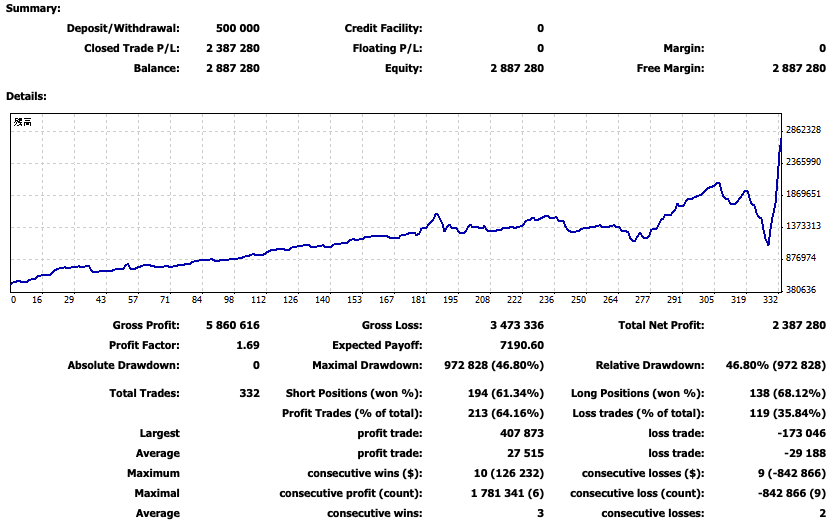Click the x-axis tick labeled 195

(450, 299)
